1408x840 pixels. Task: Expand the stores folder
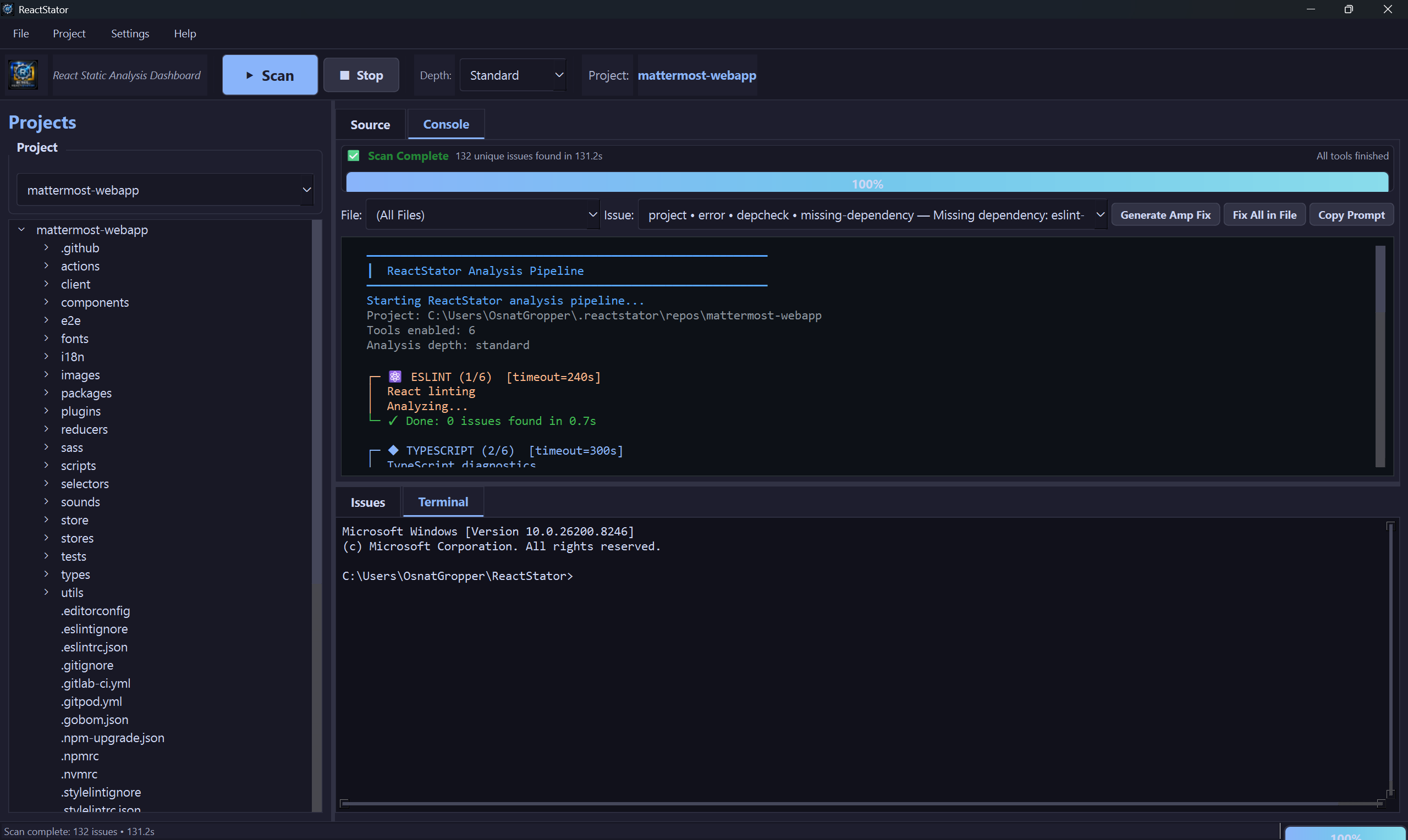46,537
